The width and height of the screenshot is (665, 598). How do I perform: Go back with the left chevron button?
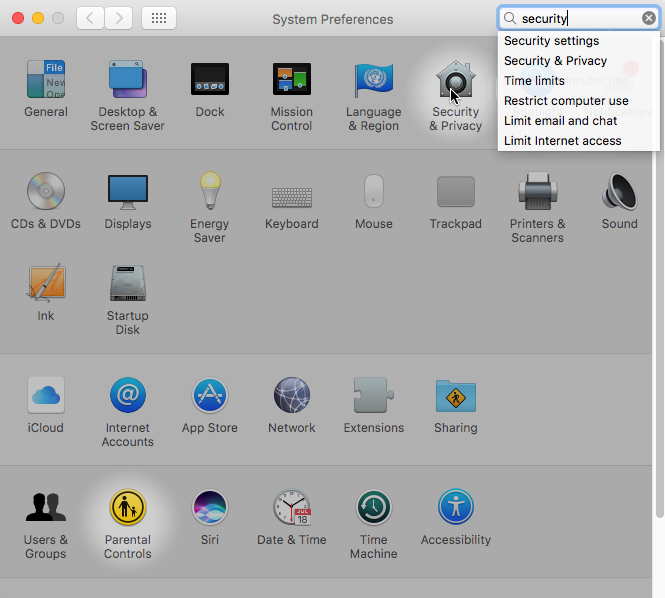pos(90,18)
